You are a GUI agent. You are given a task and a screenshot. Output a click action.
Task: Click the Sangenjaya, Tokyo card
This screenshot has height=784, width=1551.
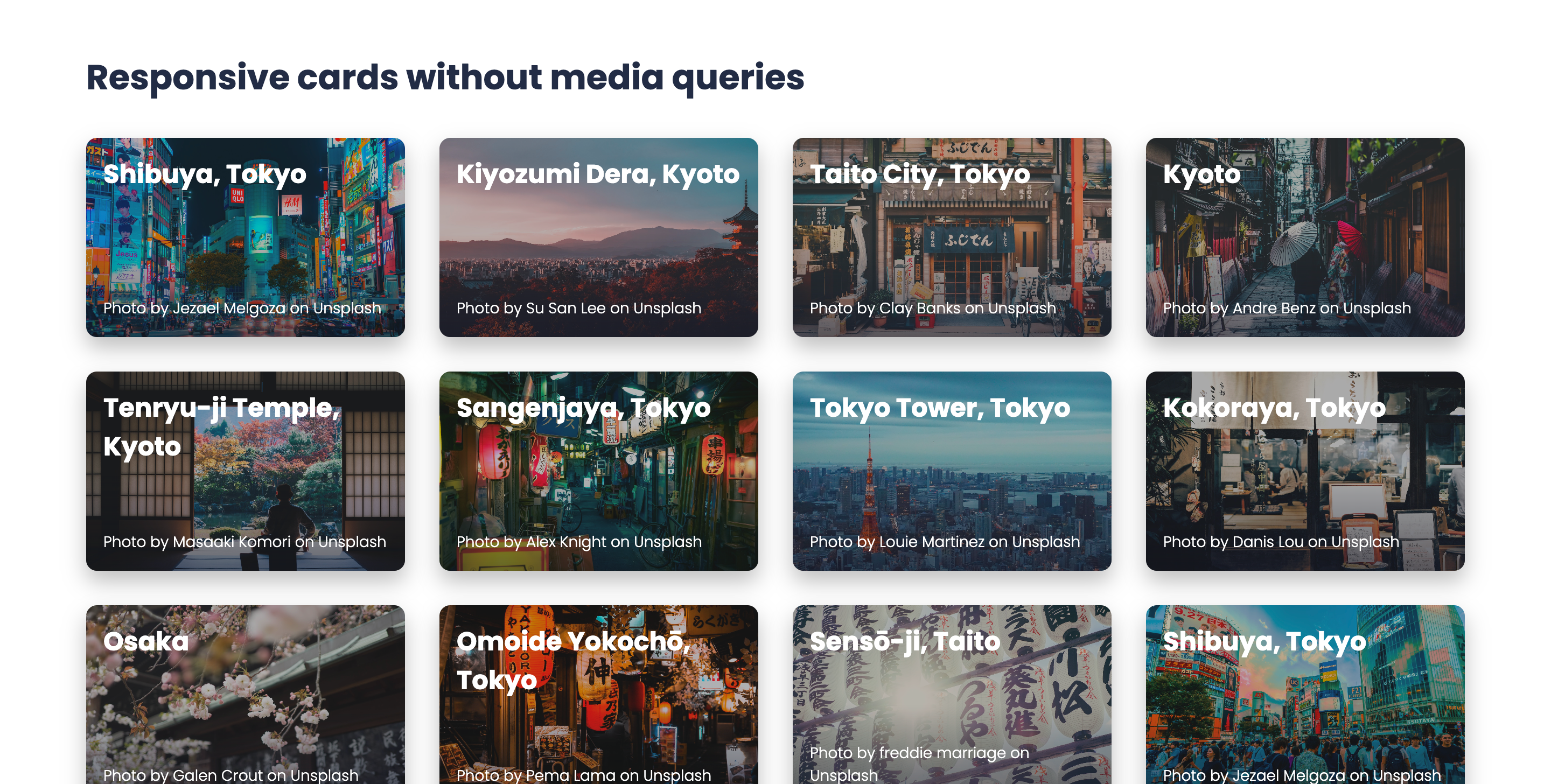(x=598, y=472)
